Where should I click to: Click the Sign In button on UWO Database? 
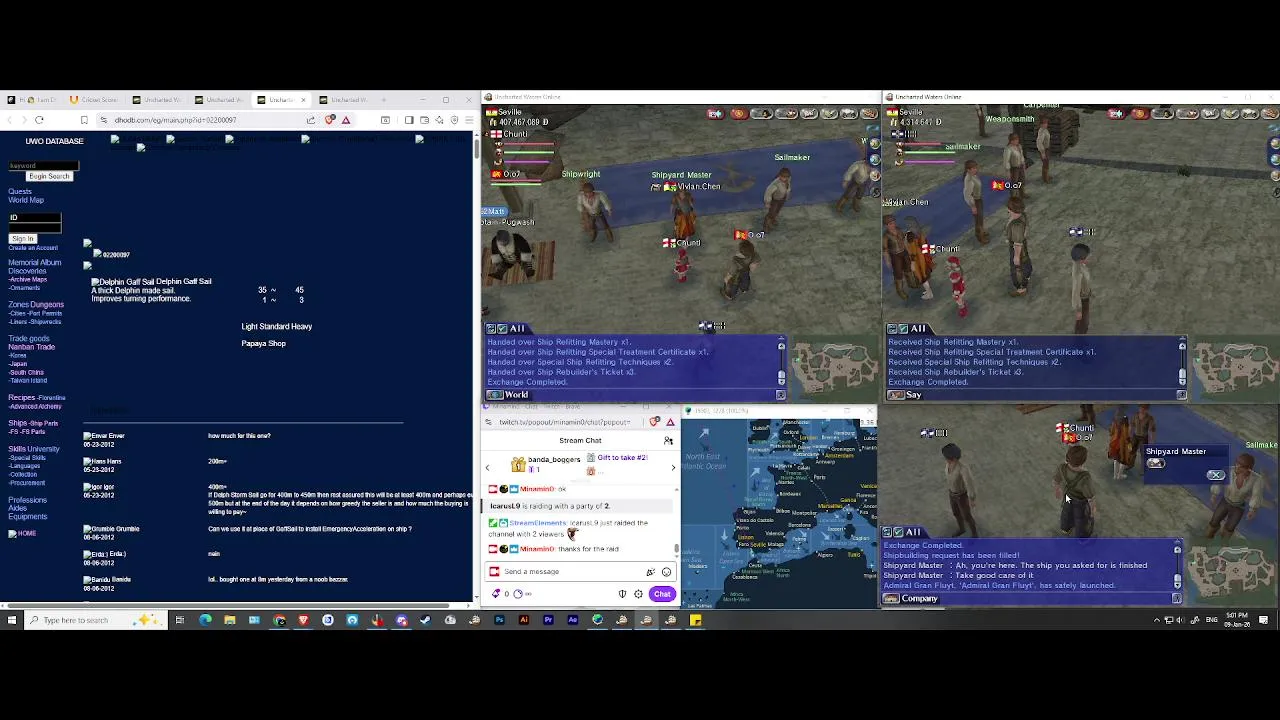[x=23, y=239]
